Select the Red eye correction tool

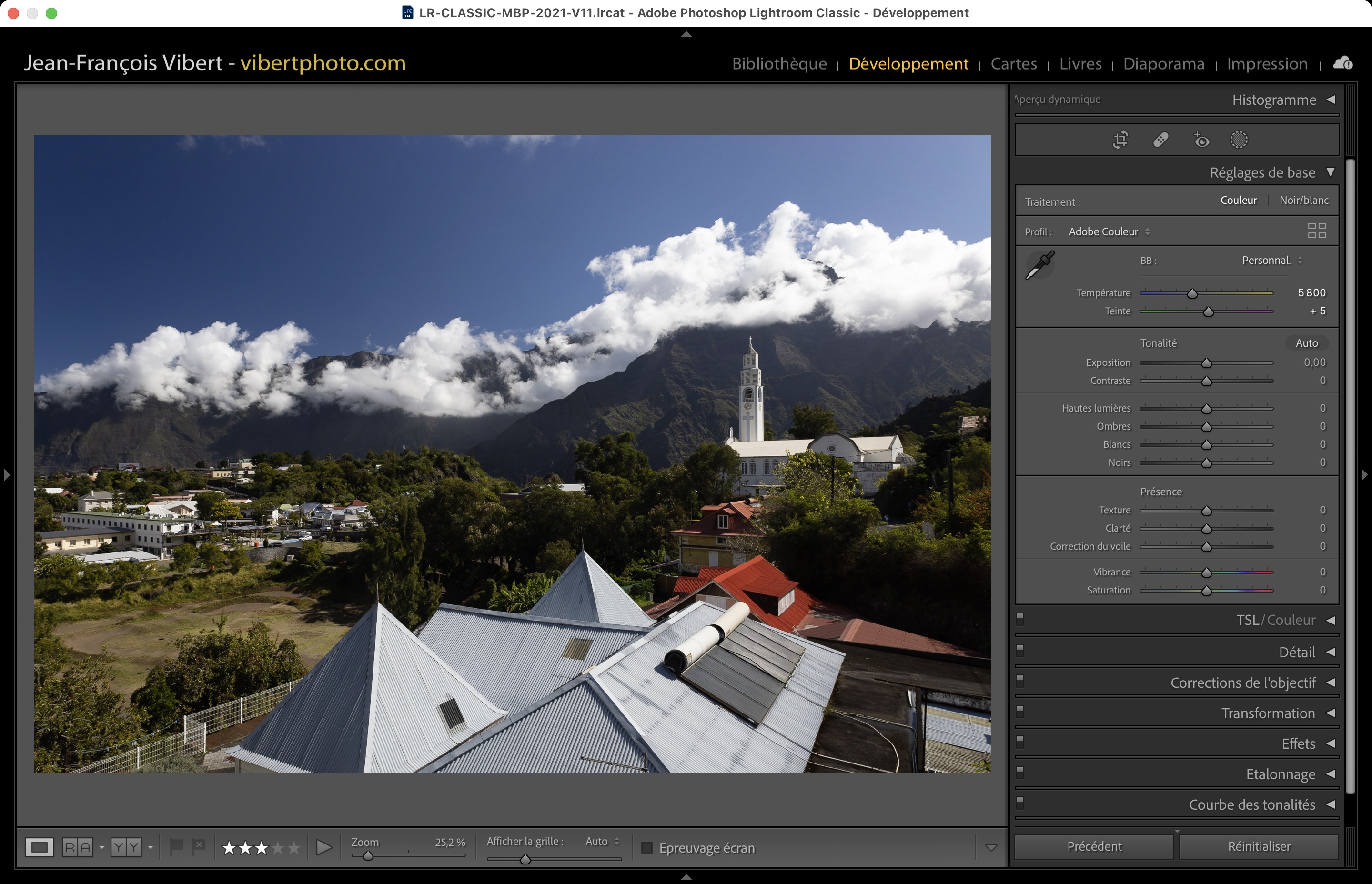pos(1201,140)
